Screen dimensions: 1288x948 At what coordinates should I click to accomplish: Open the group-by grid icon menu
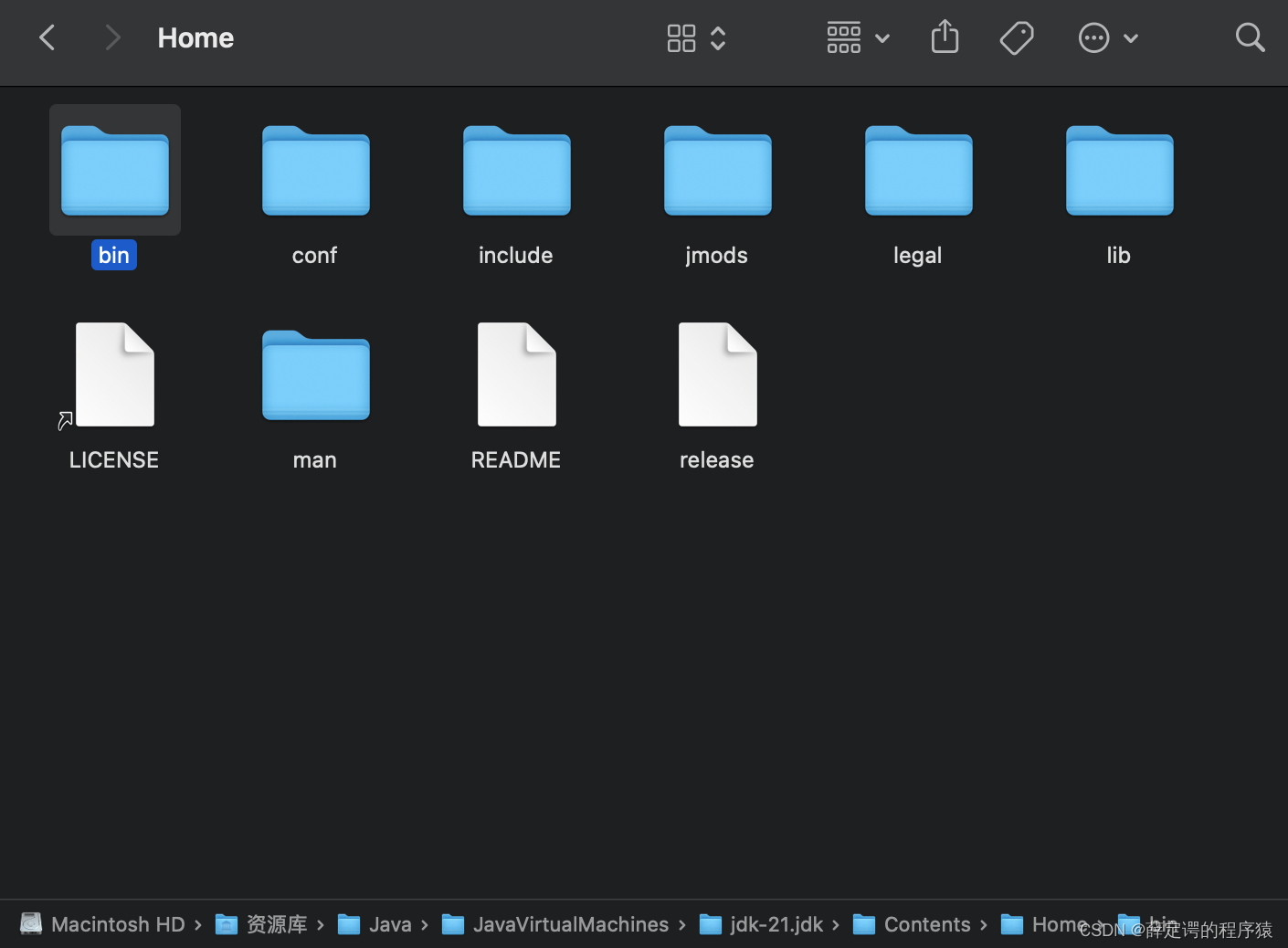point(844,38)
